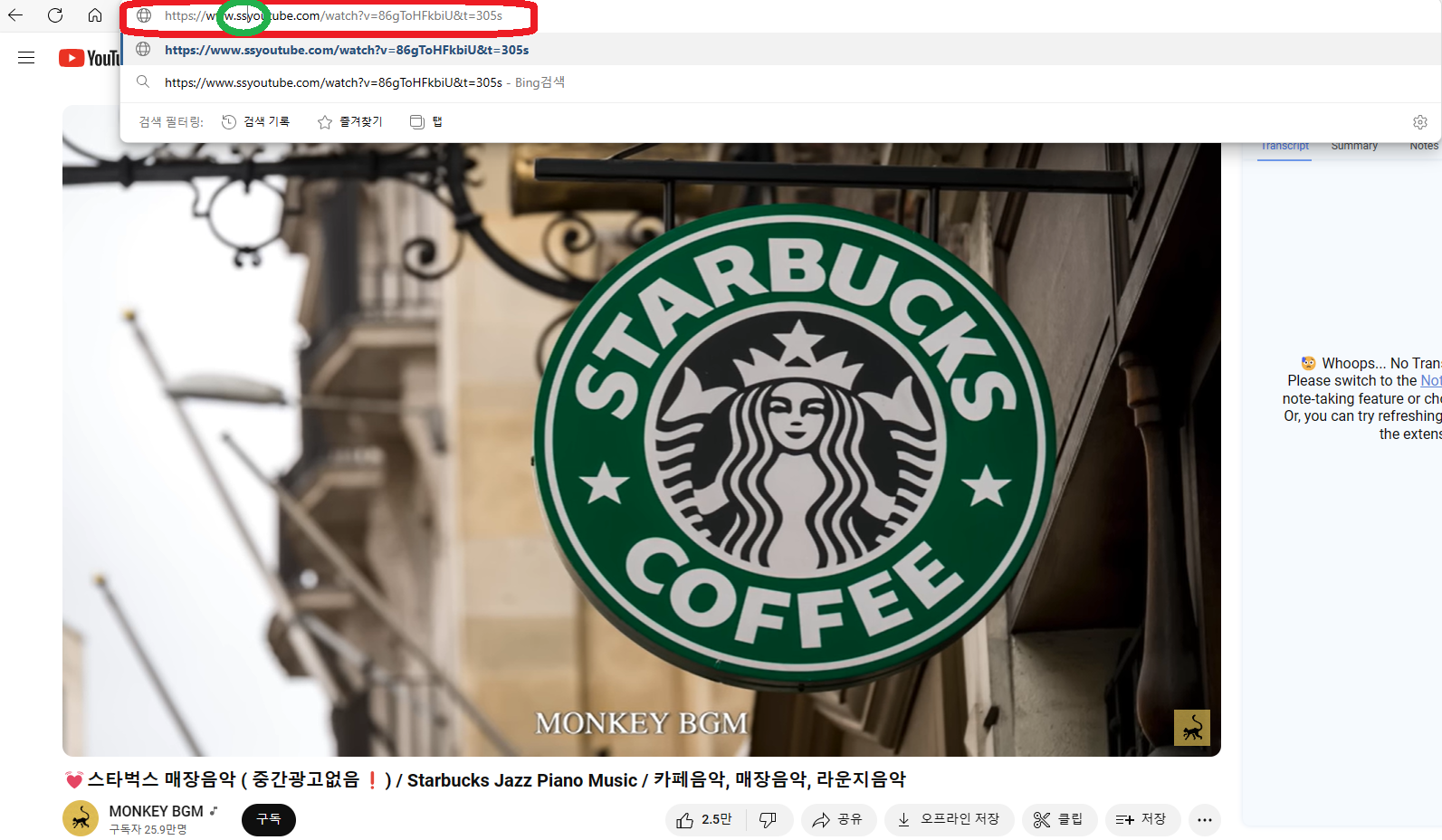Reload the page with the refresh icon

55,15
